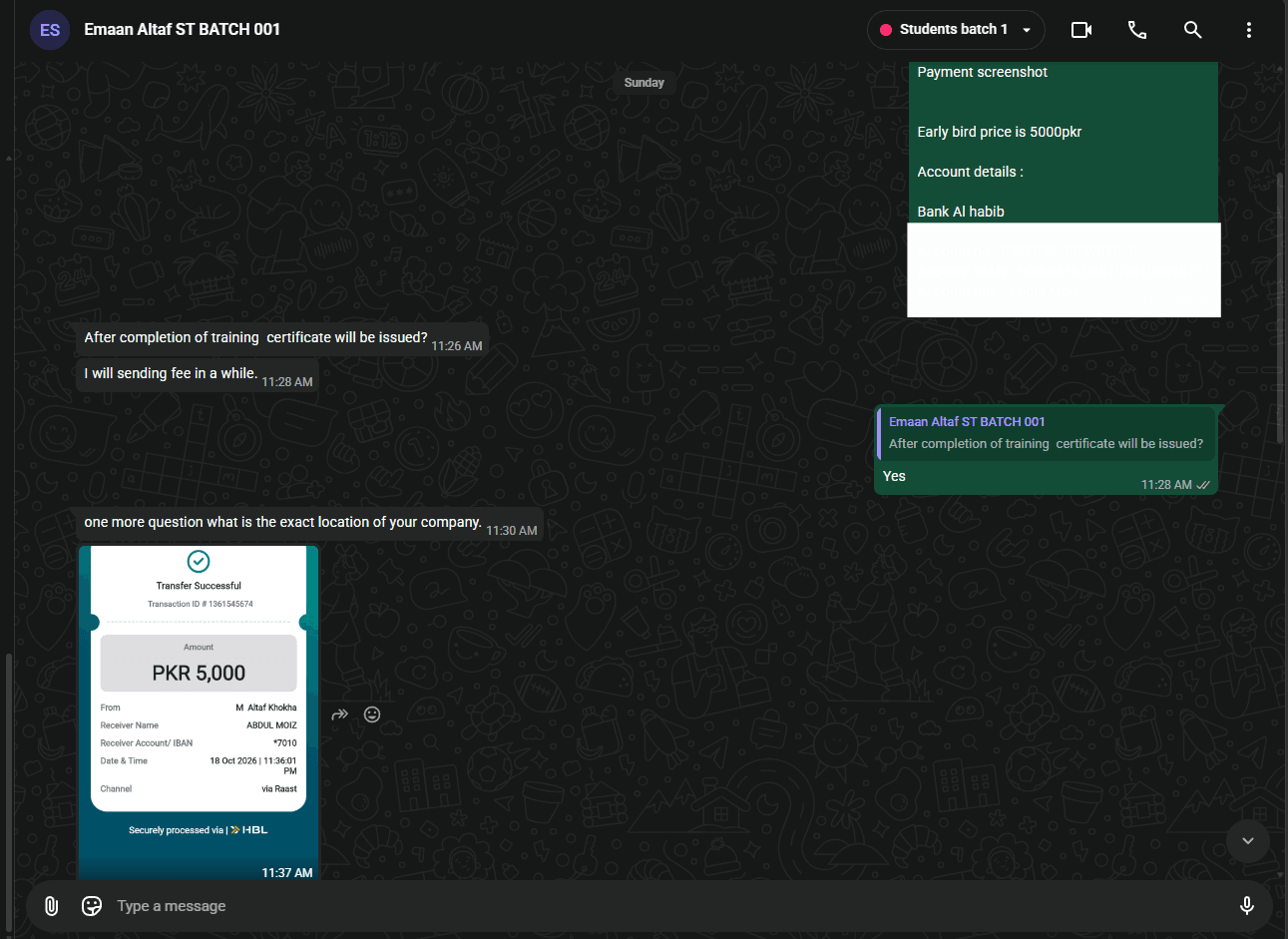Open the emoji and sticker picker
1288x939 pixels.
point(92,906)
